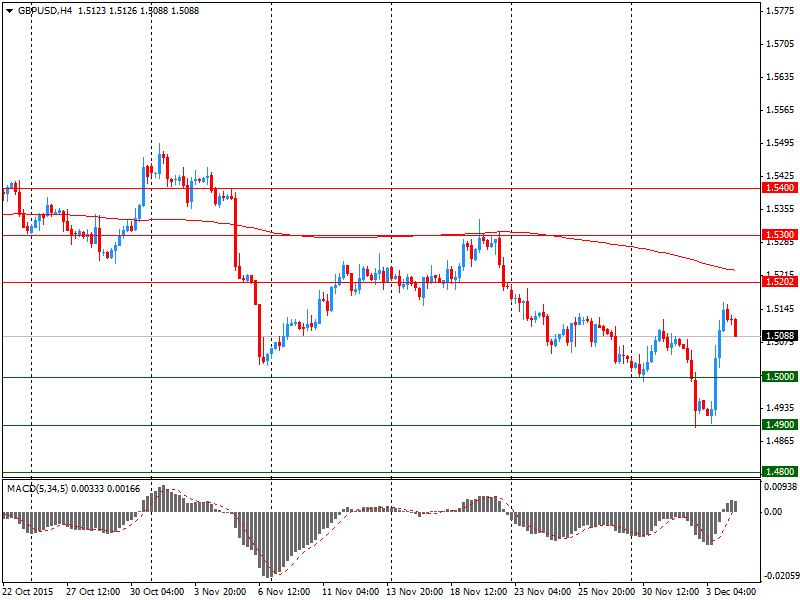Select the 1.5400 red level label
The image size is (800, 600).
click(779, 188)
